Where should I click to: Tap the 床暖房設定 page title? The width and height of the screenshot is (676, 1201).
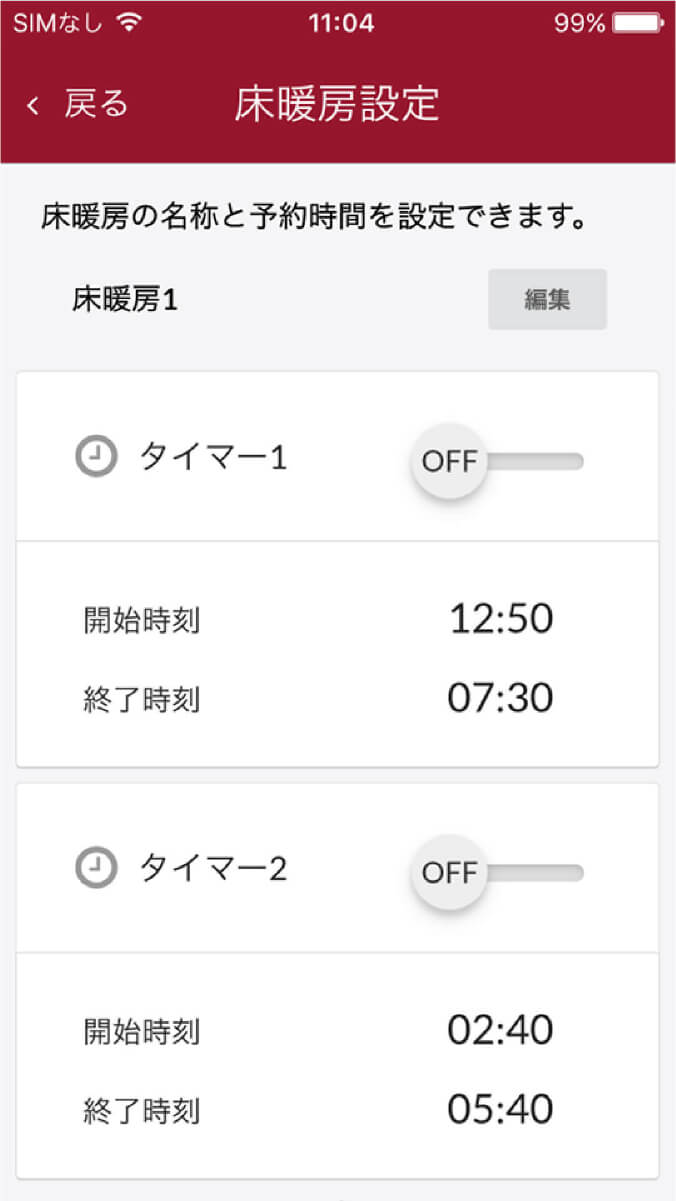pos(337,104)
